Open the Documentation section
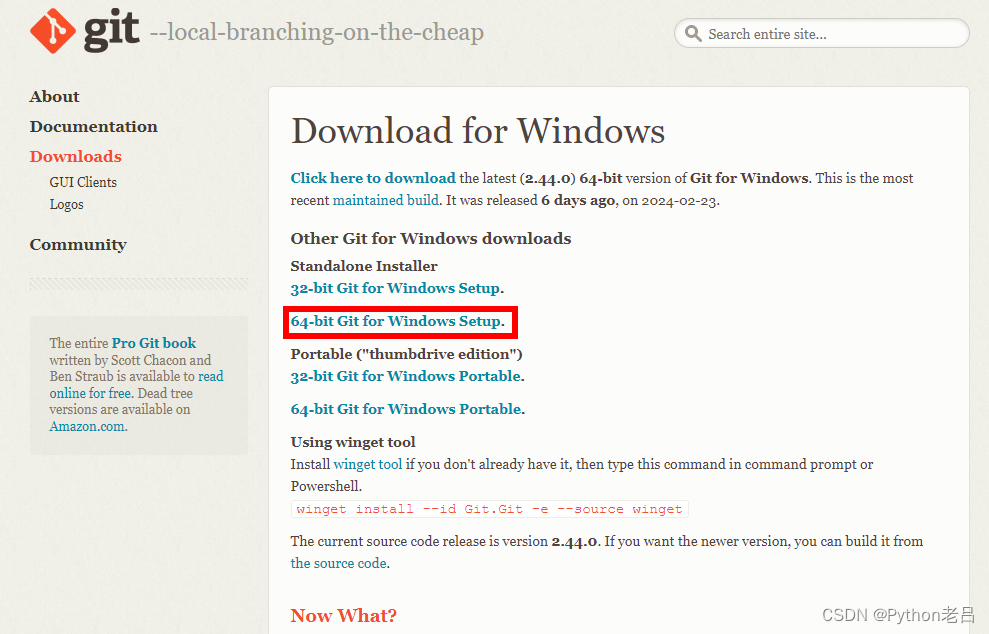 pos(93,127)
